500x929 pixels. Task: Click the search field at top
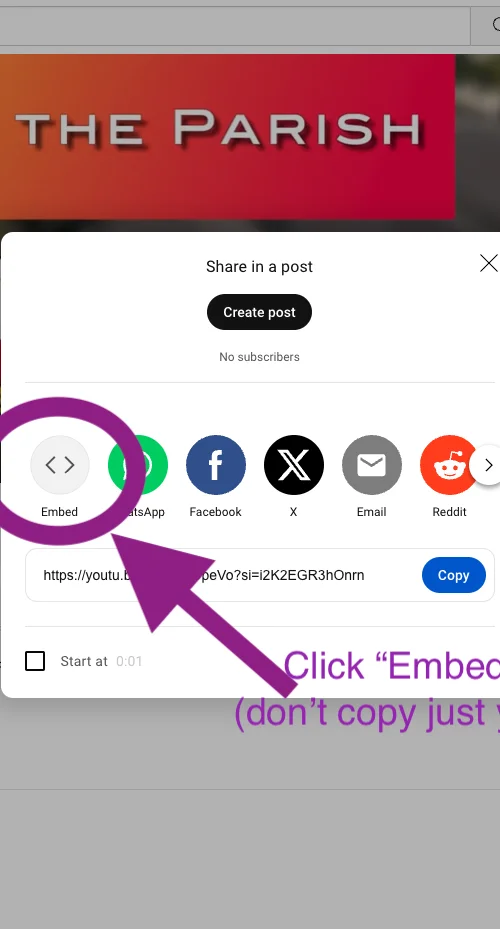235,26
